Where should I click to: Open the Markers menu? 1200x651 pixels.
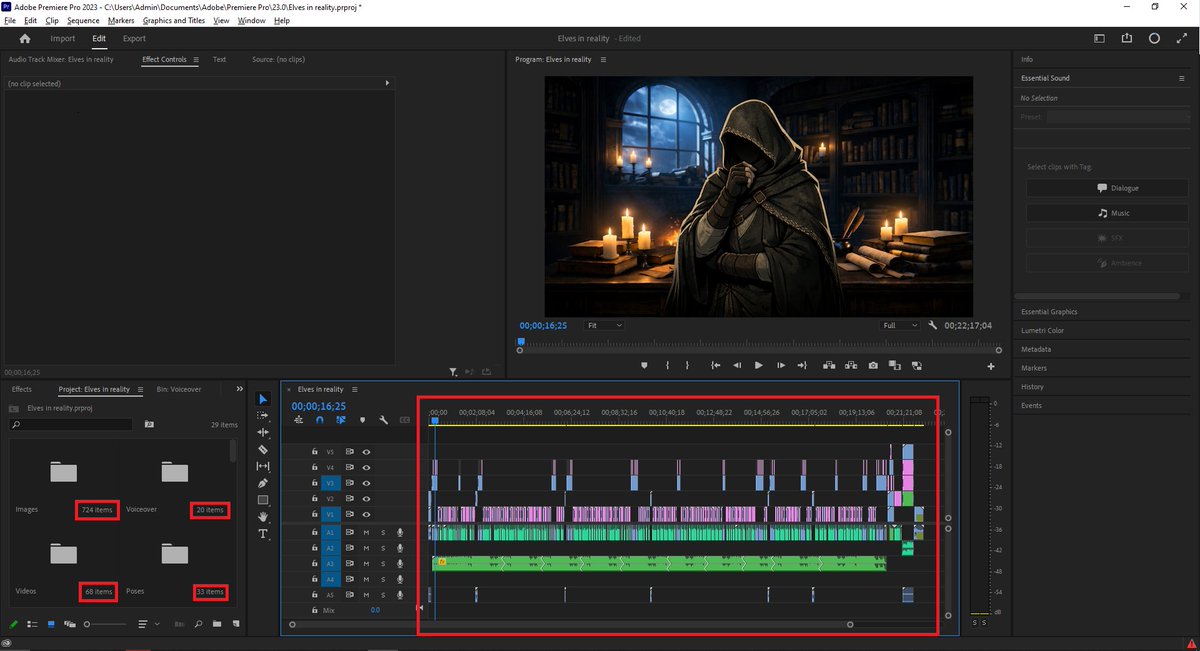pos(121,20)
